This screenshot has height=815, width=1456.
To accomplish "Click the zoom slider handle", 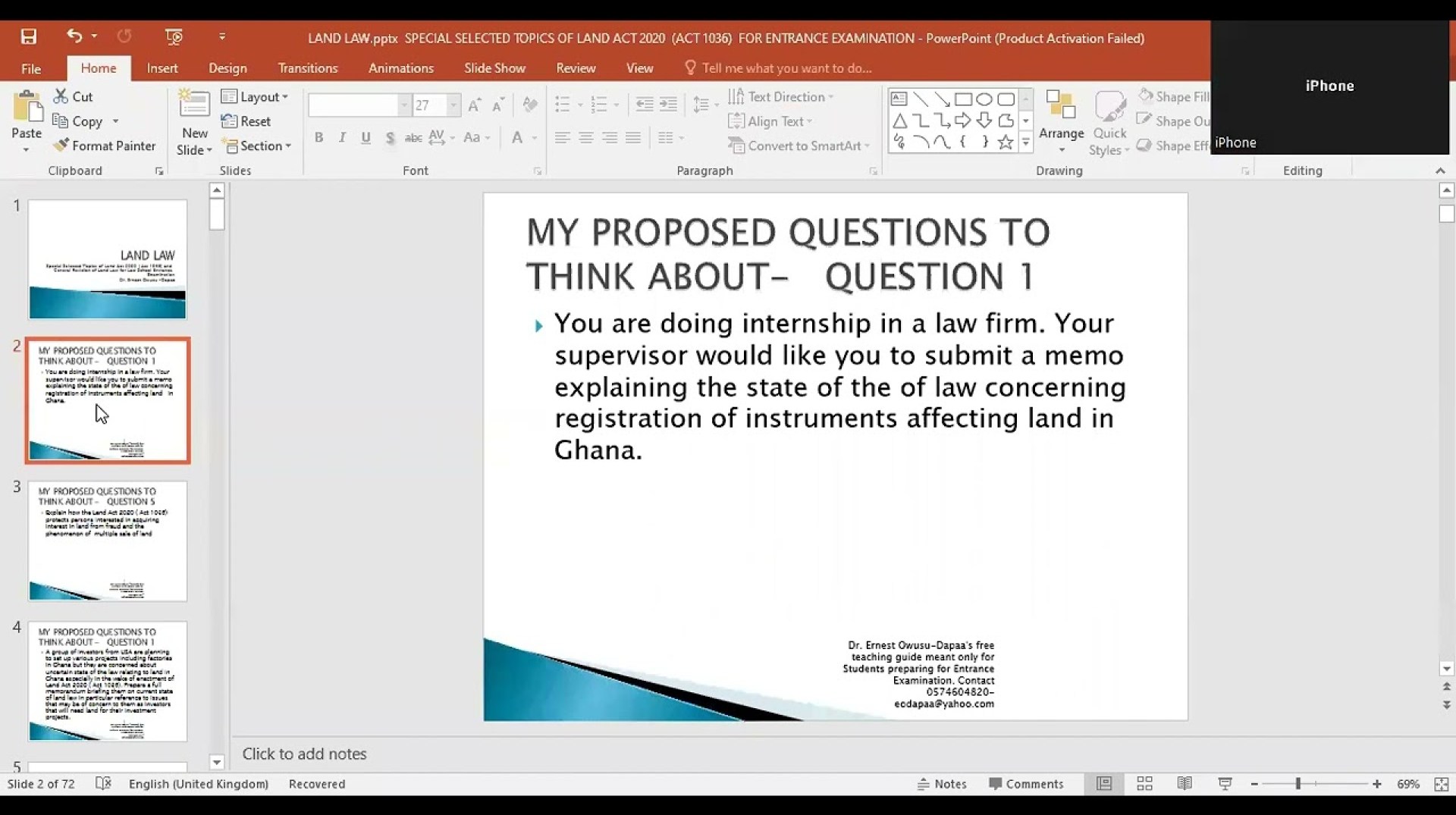I will (x=1298, y=784).
